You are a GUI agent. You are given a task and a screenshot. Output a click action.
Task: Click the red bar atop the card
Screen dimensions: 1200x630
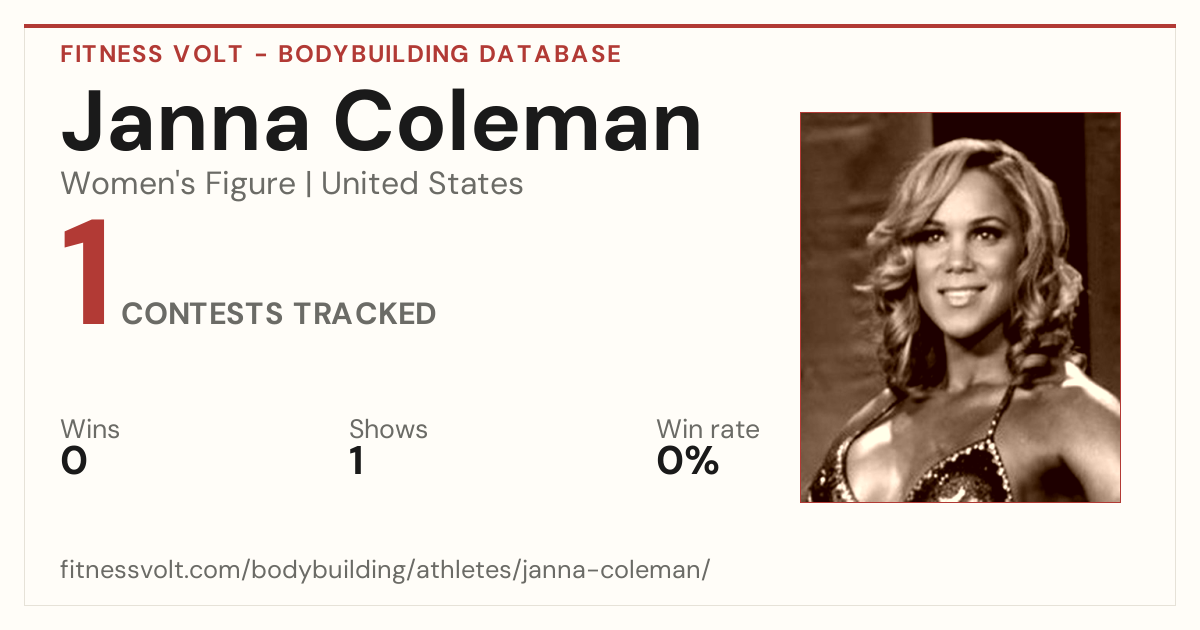point(600,27)
